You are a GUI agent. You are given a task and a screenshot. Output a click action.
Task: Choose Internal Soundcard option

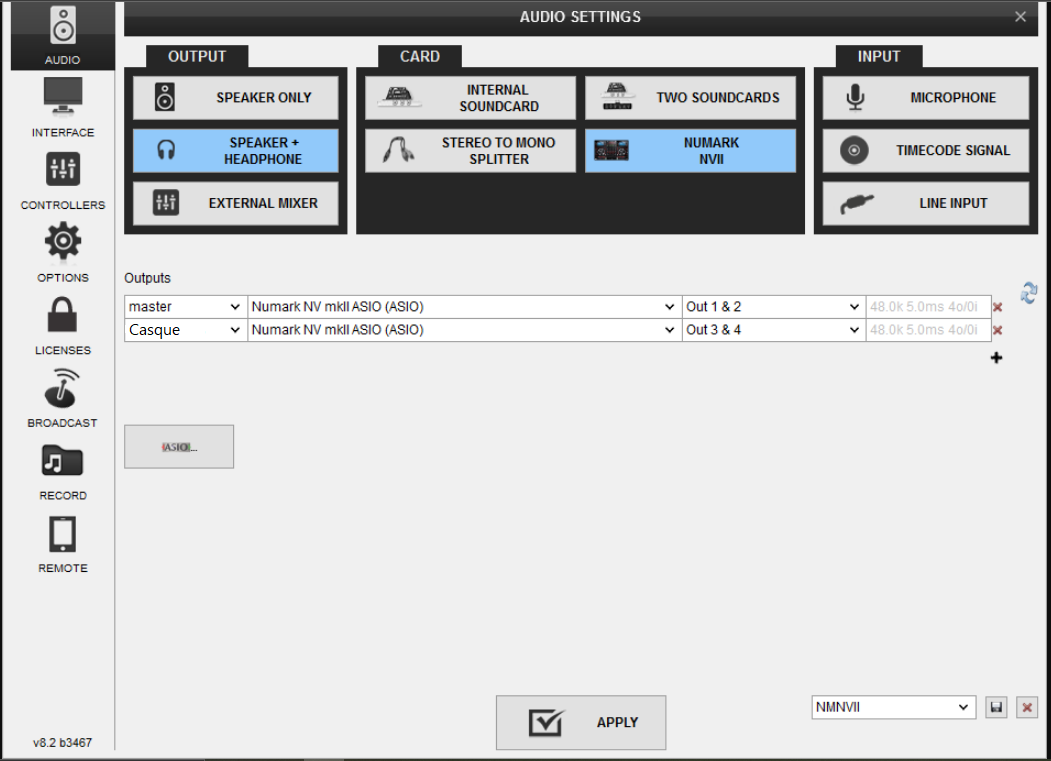tap(470, 98)
